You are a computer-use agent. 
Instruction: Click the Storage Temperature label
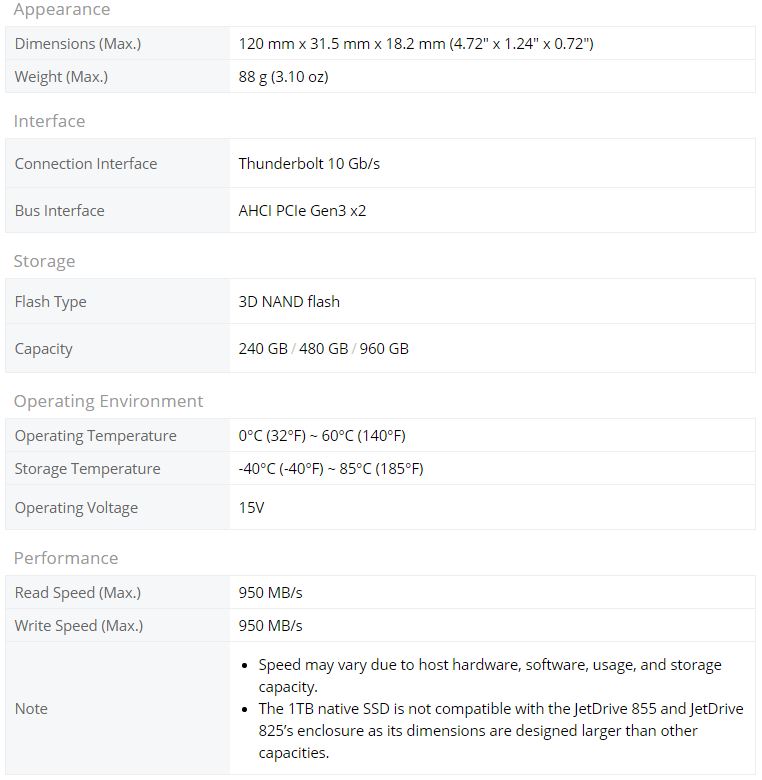(x=88, y=469)
